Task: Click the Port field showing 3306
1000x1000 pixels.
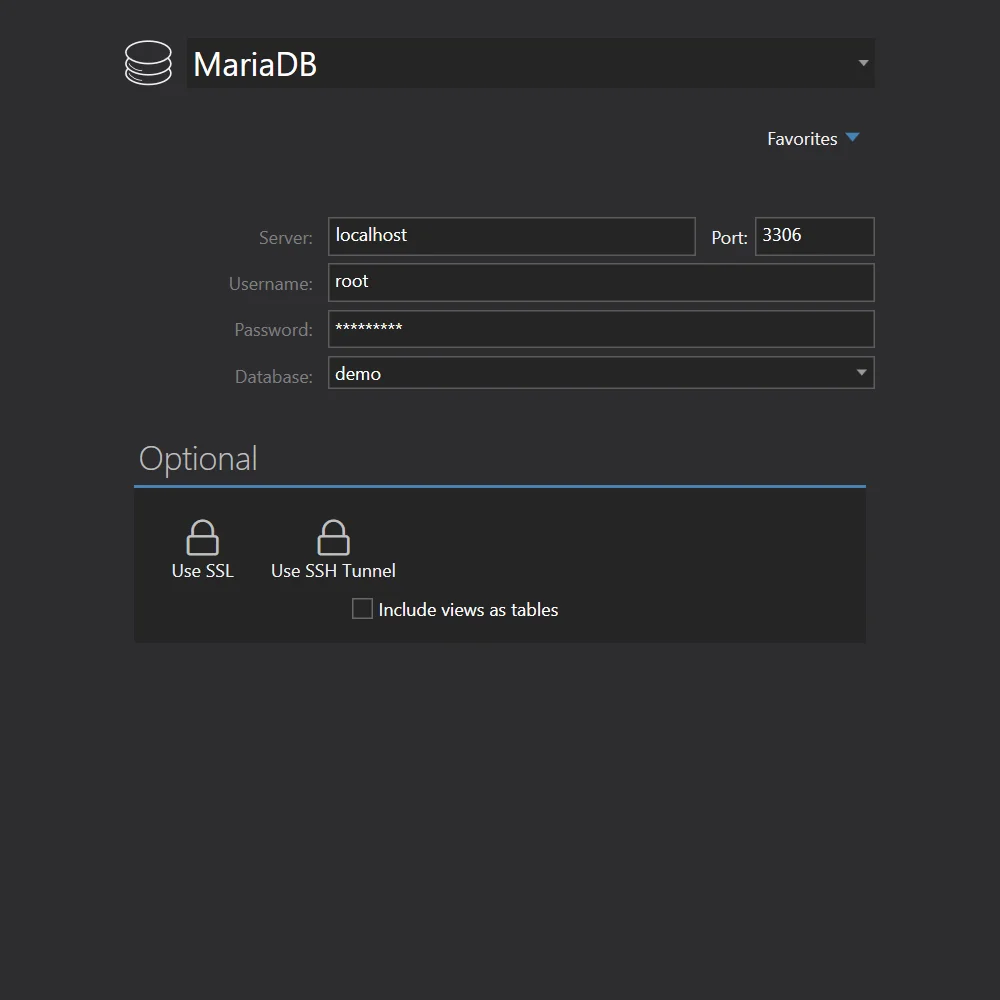Action: pyautogui.click(x=813, y=236)
